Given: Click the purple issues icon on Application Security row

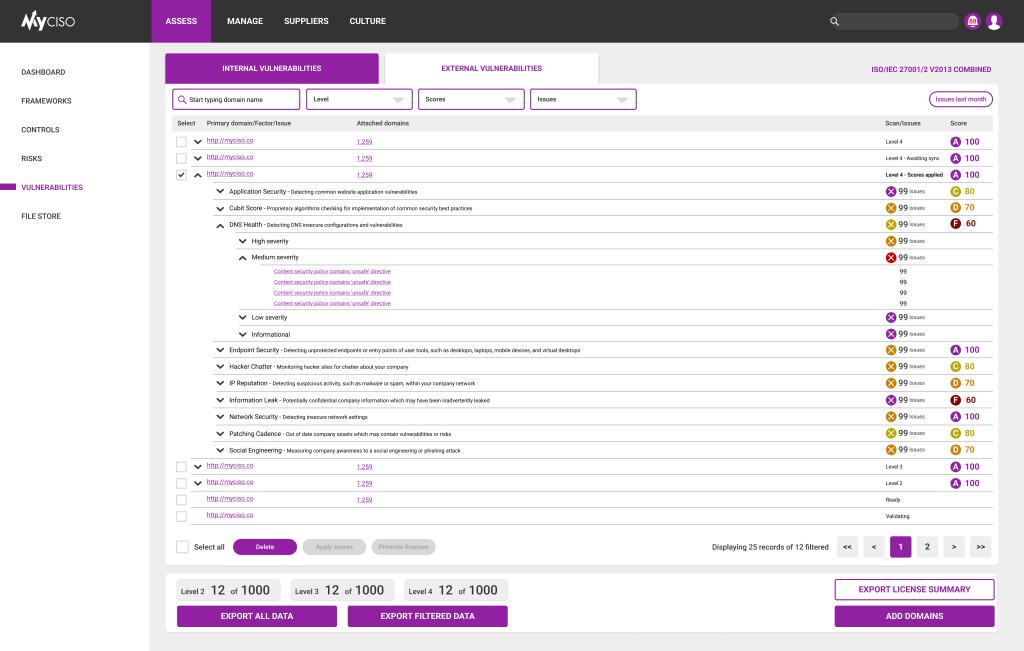Looking at the screenshot, I should [x=889, y=191].
